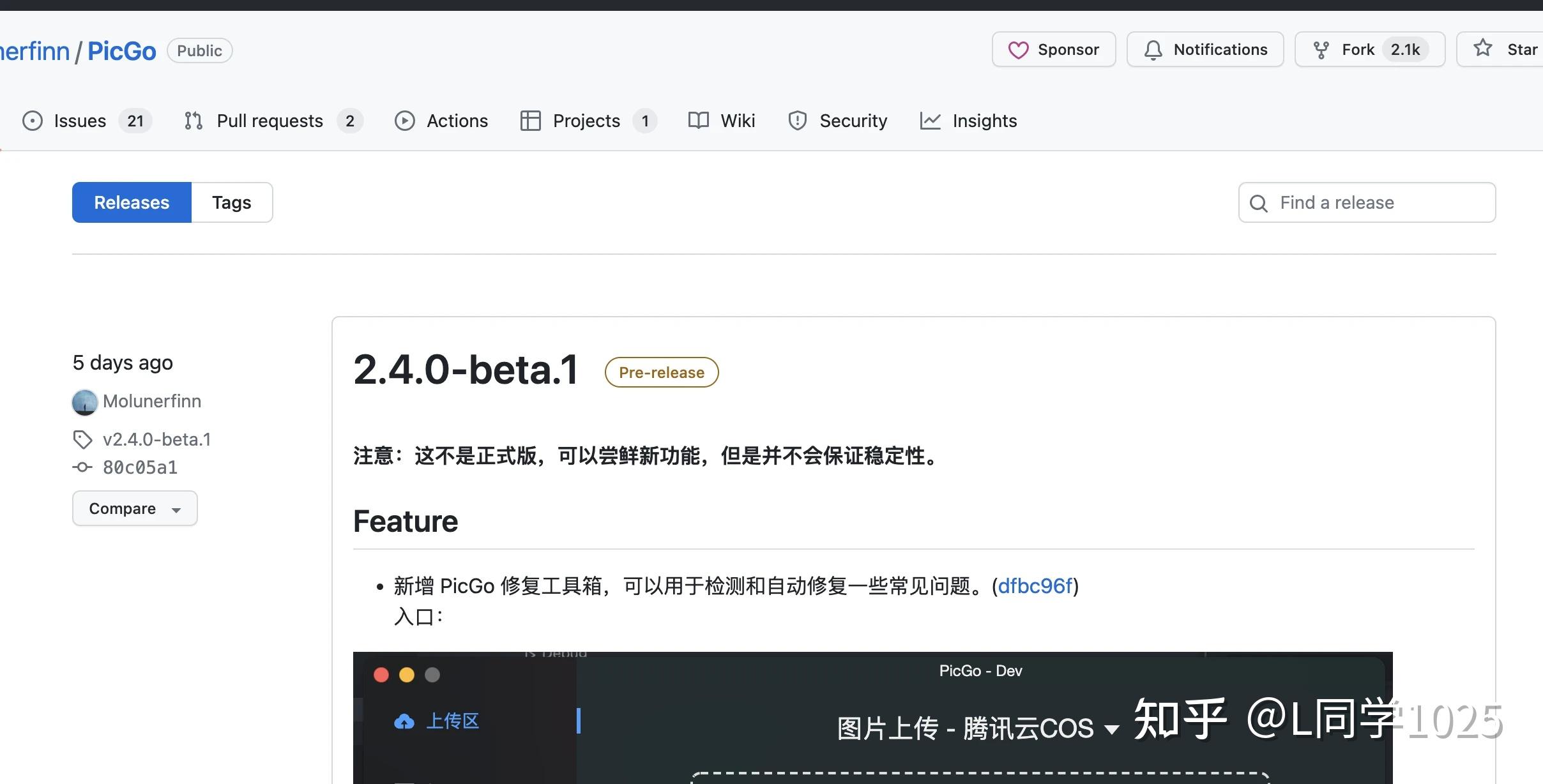Click the tag icon beside v2.4.0-beta.1
Viewport: 1543px width, 784px height.
click(82, 439)
